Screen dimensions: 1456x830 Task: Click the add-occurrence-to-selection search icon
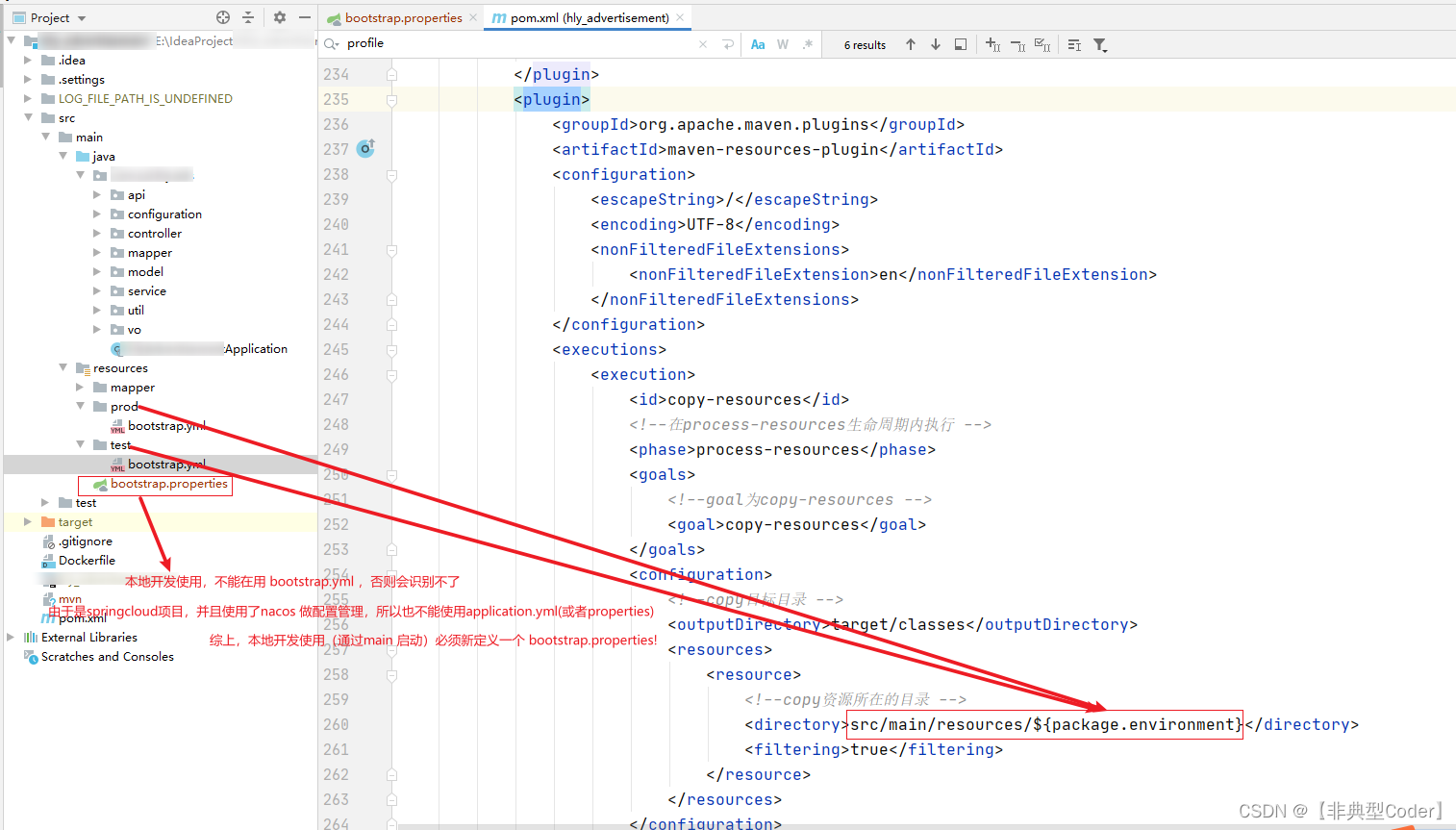(992, 44)
